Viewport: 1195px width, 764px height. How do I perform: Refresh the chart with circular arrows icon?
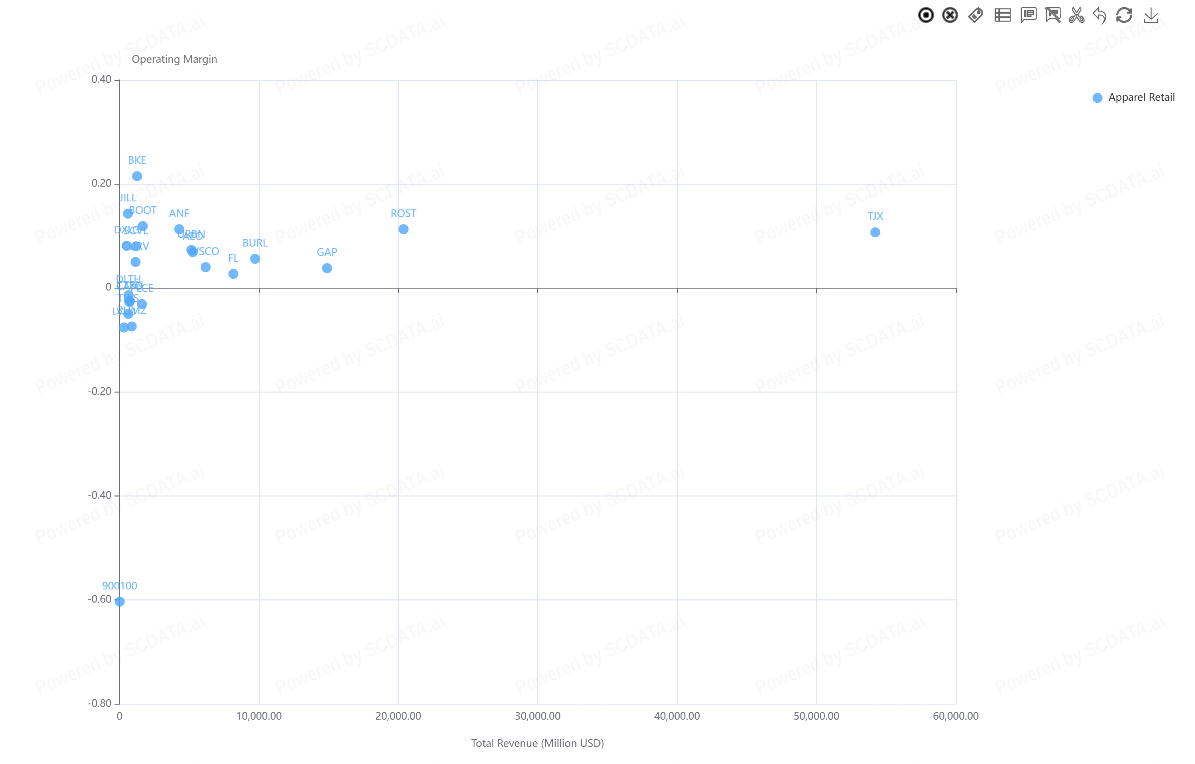(x=1124, y=15)
